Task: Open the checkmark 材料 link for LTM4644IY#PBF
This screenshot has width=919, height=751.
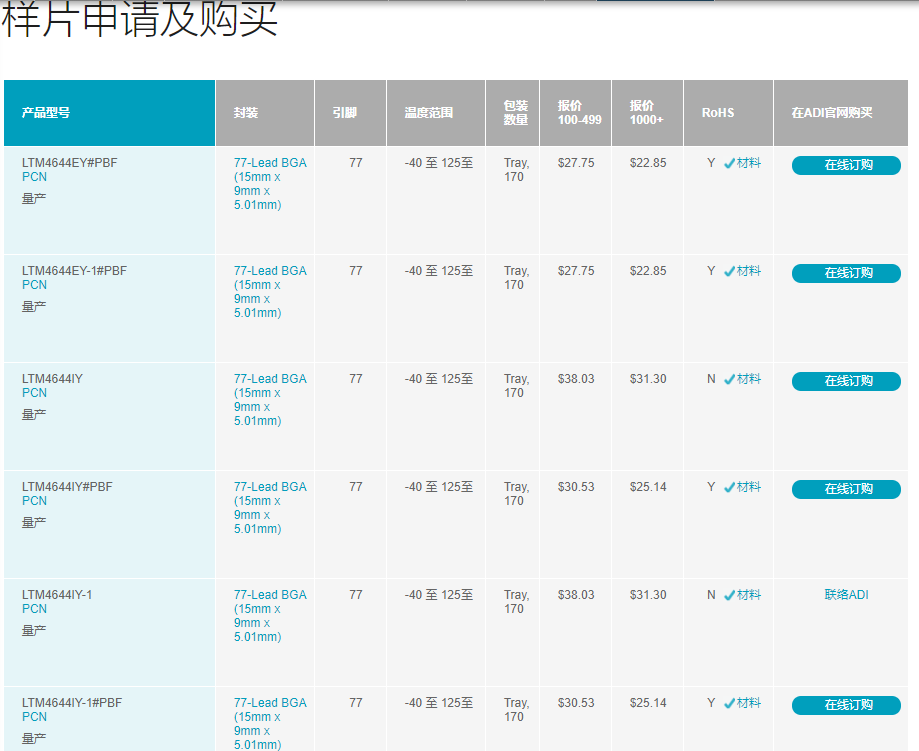Action: pyautogui.click(x=742, y=487)
